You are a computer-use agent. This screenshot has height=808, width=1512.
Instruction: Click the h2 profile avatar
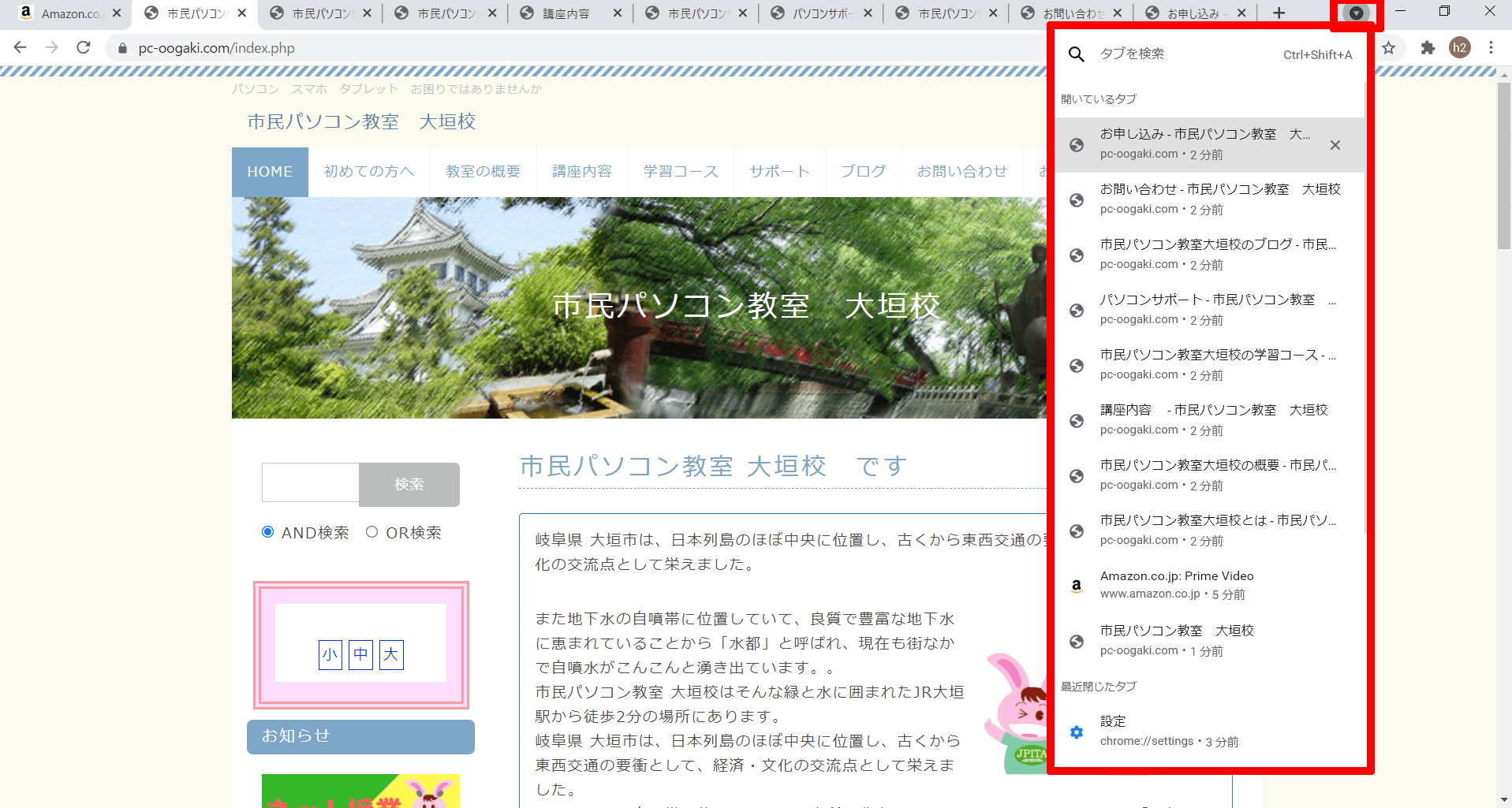tap(1459, 48)
